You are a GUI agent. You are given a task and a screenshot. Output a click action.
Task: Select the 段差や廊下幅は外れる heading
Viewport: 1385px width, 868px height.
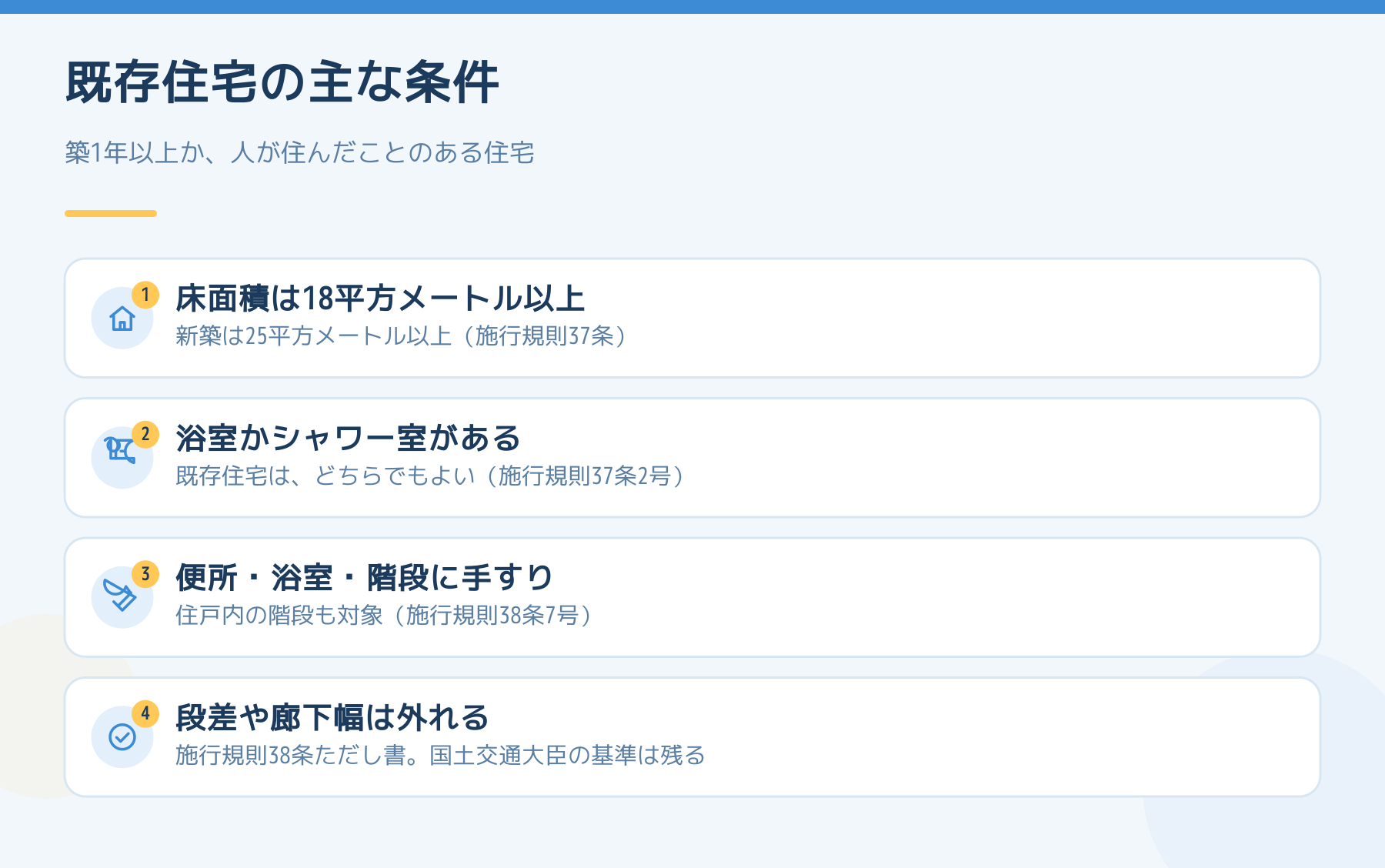coord(332,718)
